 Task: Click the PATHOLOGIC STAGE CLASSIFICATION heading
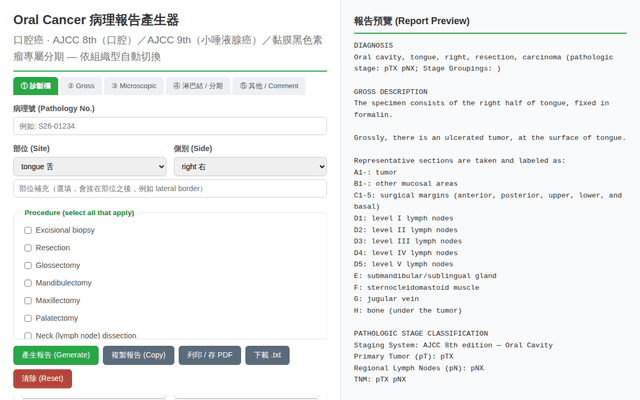tap(421, 333)
